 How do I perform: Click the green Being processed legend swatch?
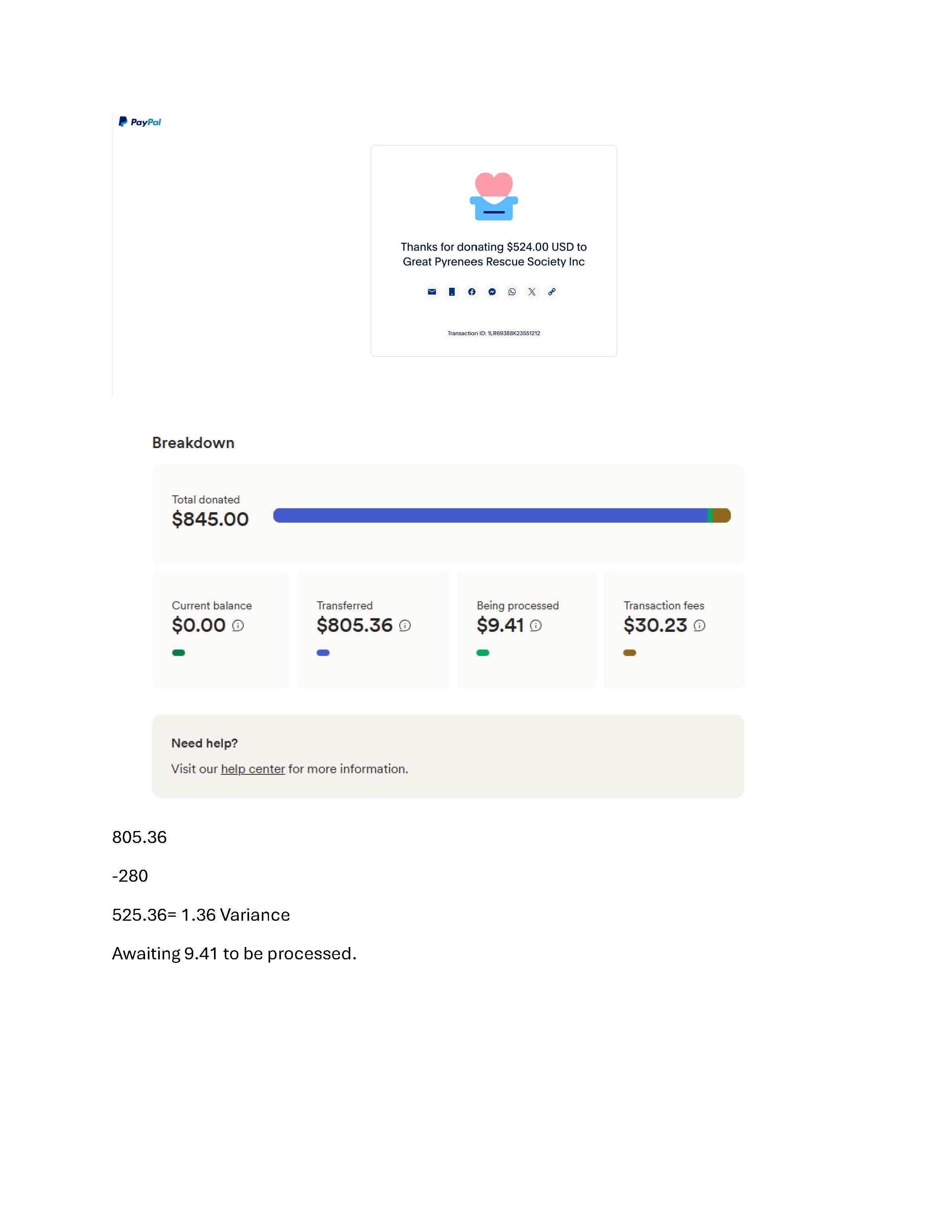pyautogui.click(x=483, y=652)
